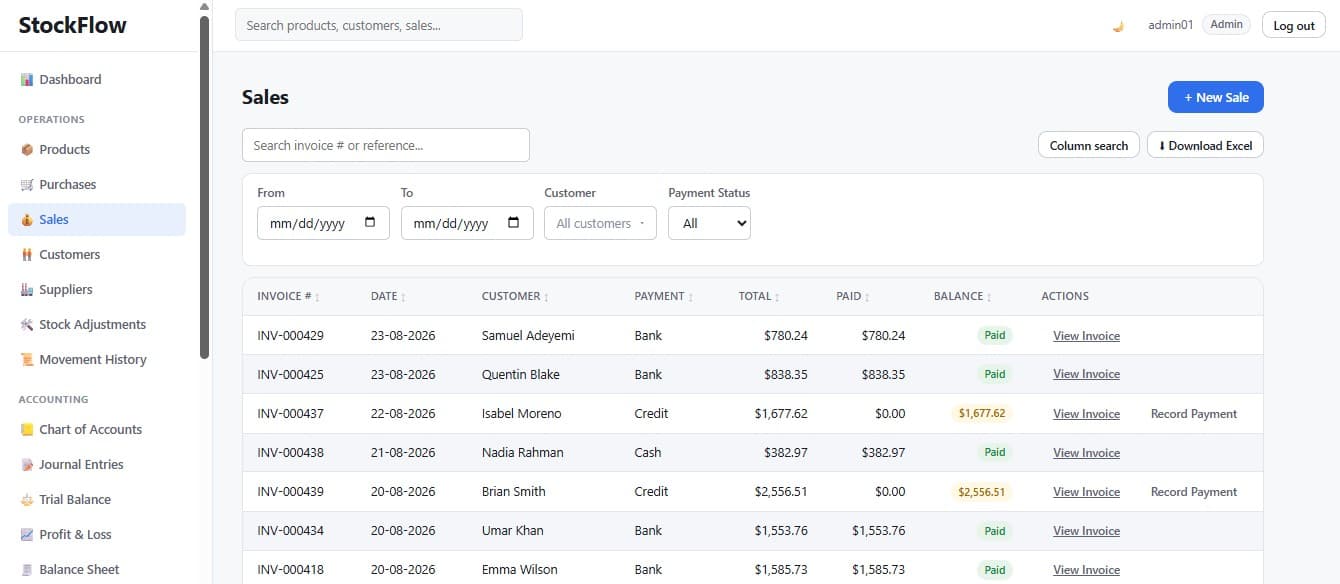The image size is (1340, 584).
Task: Click the Paid badge for INV-000438
Action: [995, 453]
